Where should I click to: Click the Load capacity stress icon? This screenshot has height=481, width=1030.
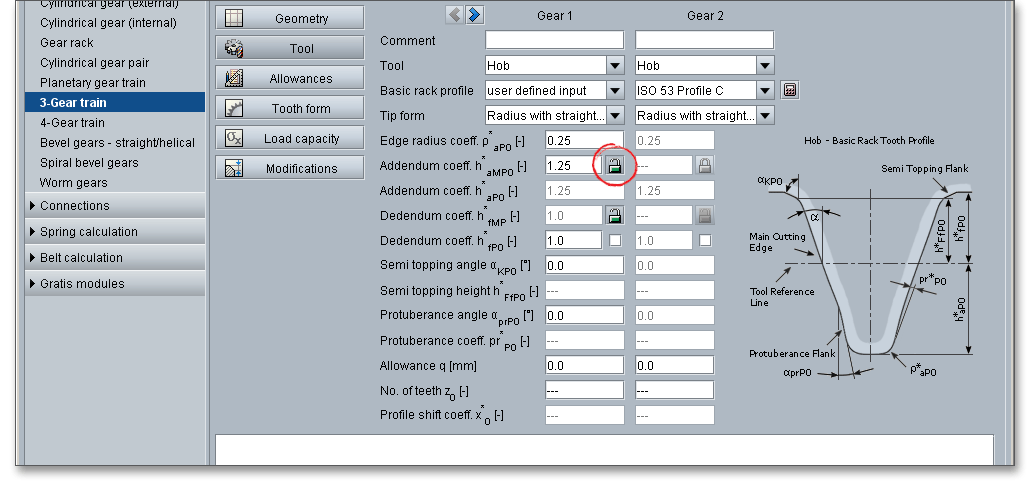click(x=235, y=138)
